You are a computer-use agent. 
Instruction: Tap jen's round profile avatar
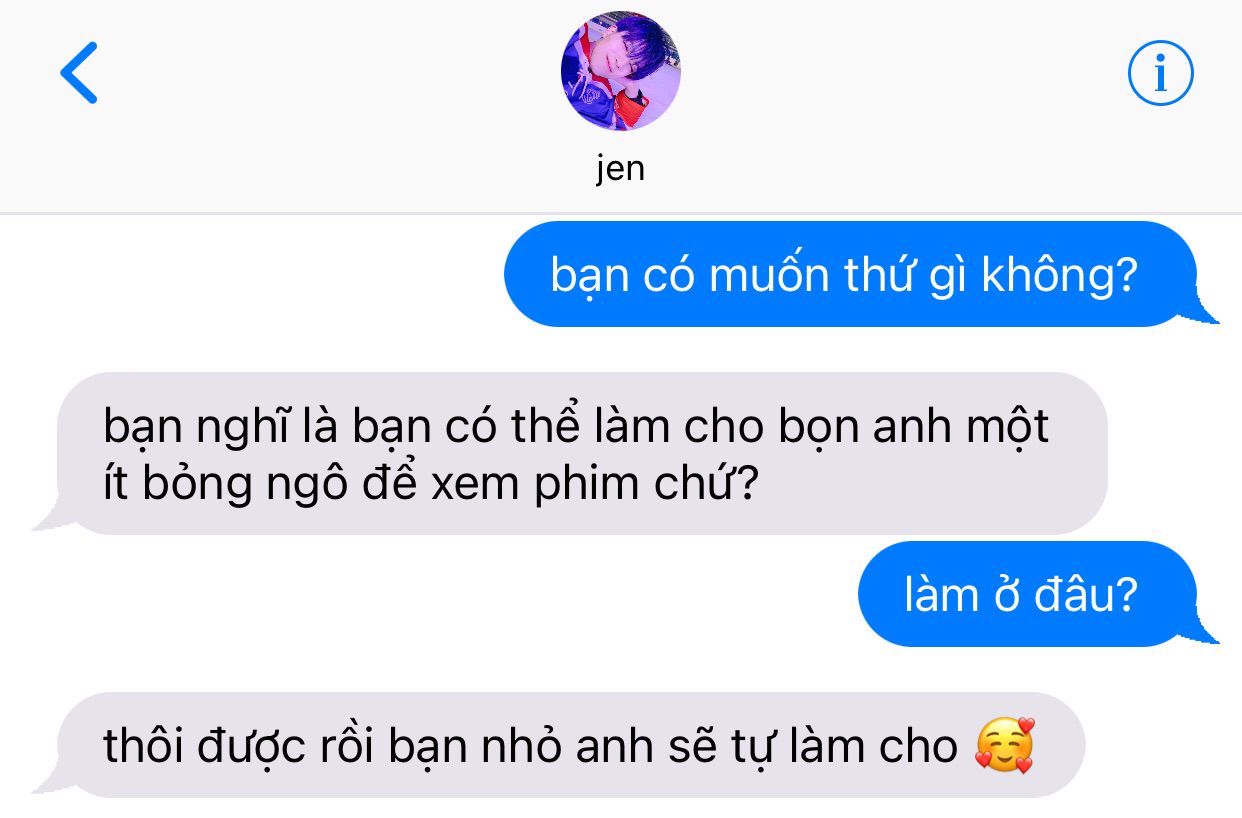click(621, 71)
